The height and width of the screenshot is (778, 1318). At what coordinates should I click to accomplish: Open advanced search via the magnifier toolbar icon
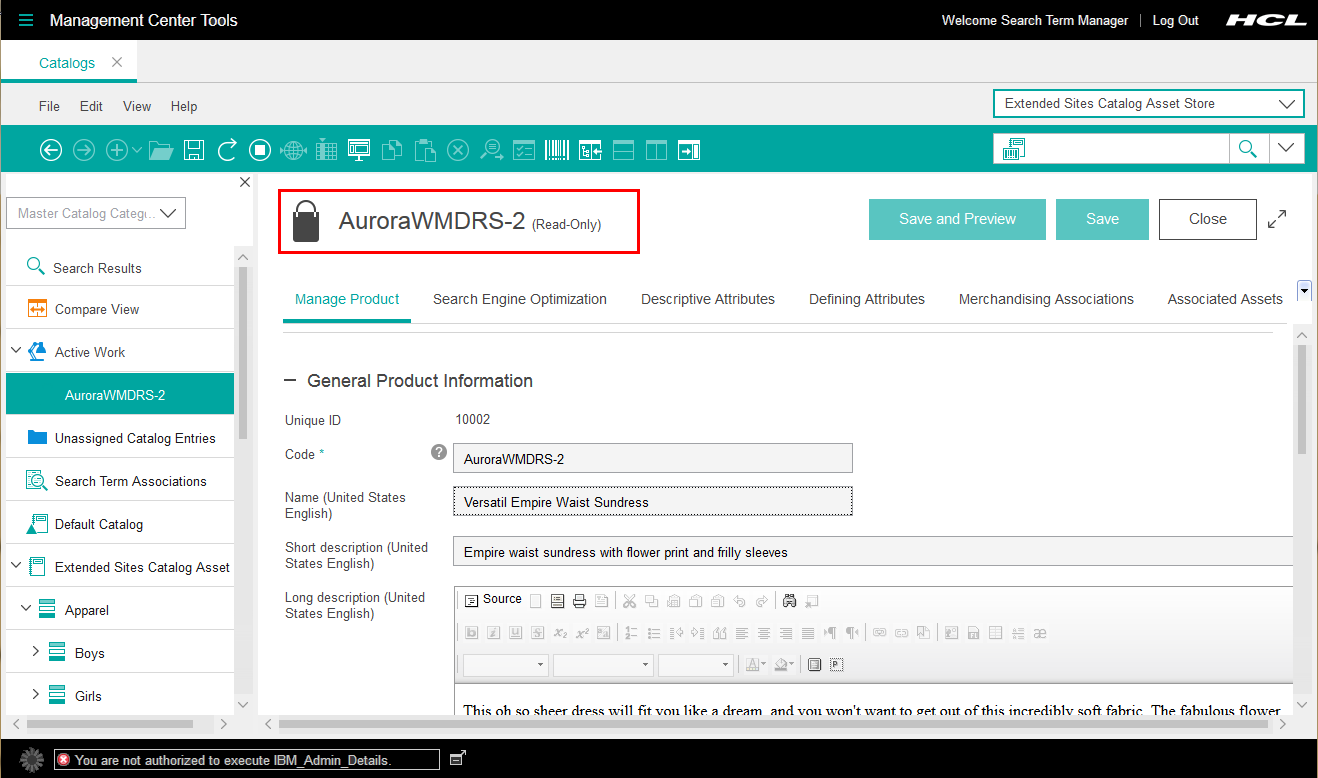click(x=492, y=149)
